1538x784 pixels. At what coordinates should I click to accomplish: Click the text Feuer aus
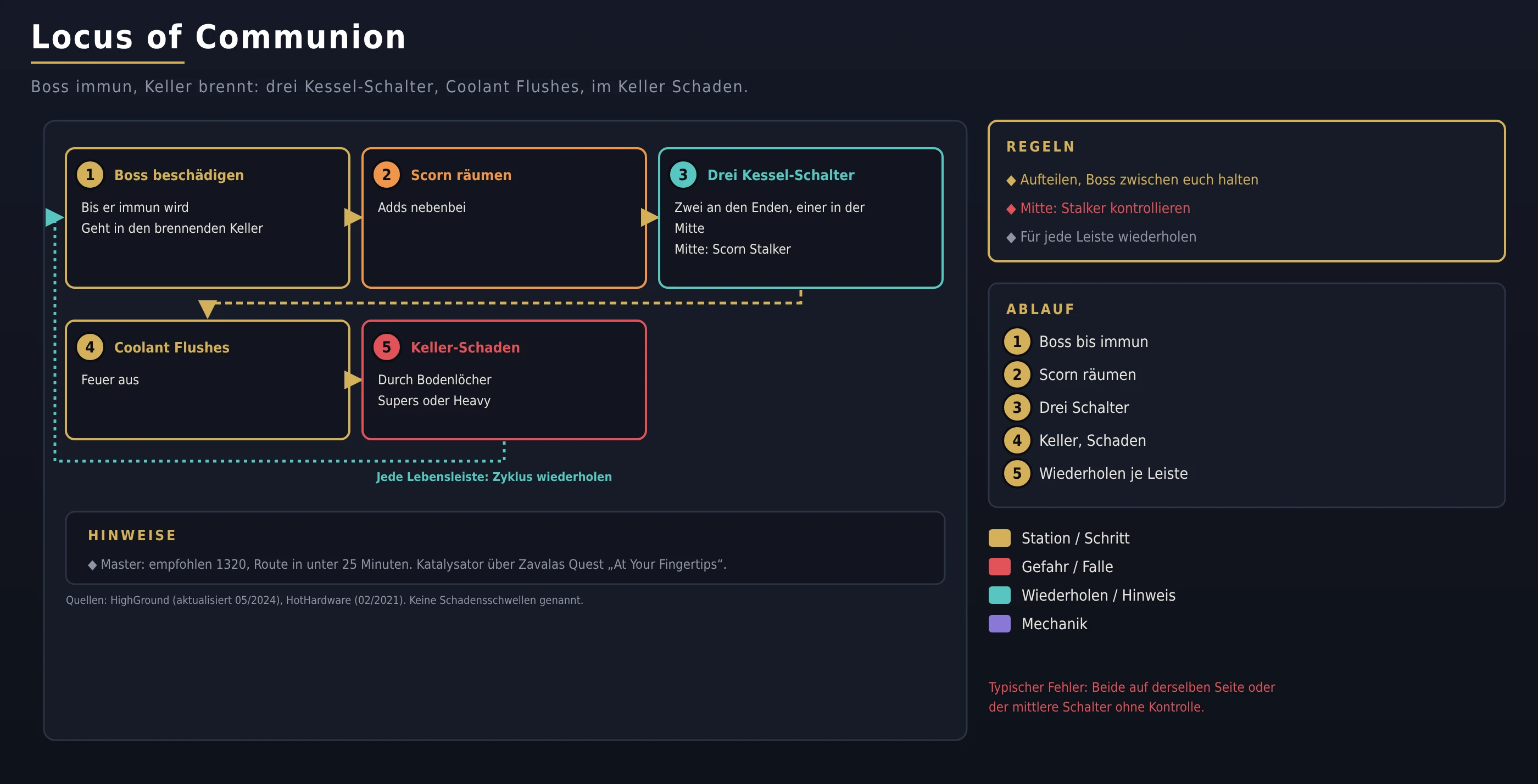click(110, 379)
